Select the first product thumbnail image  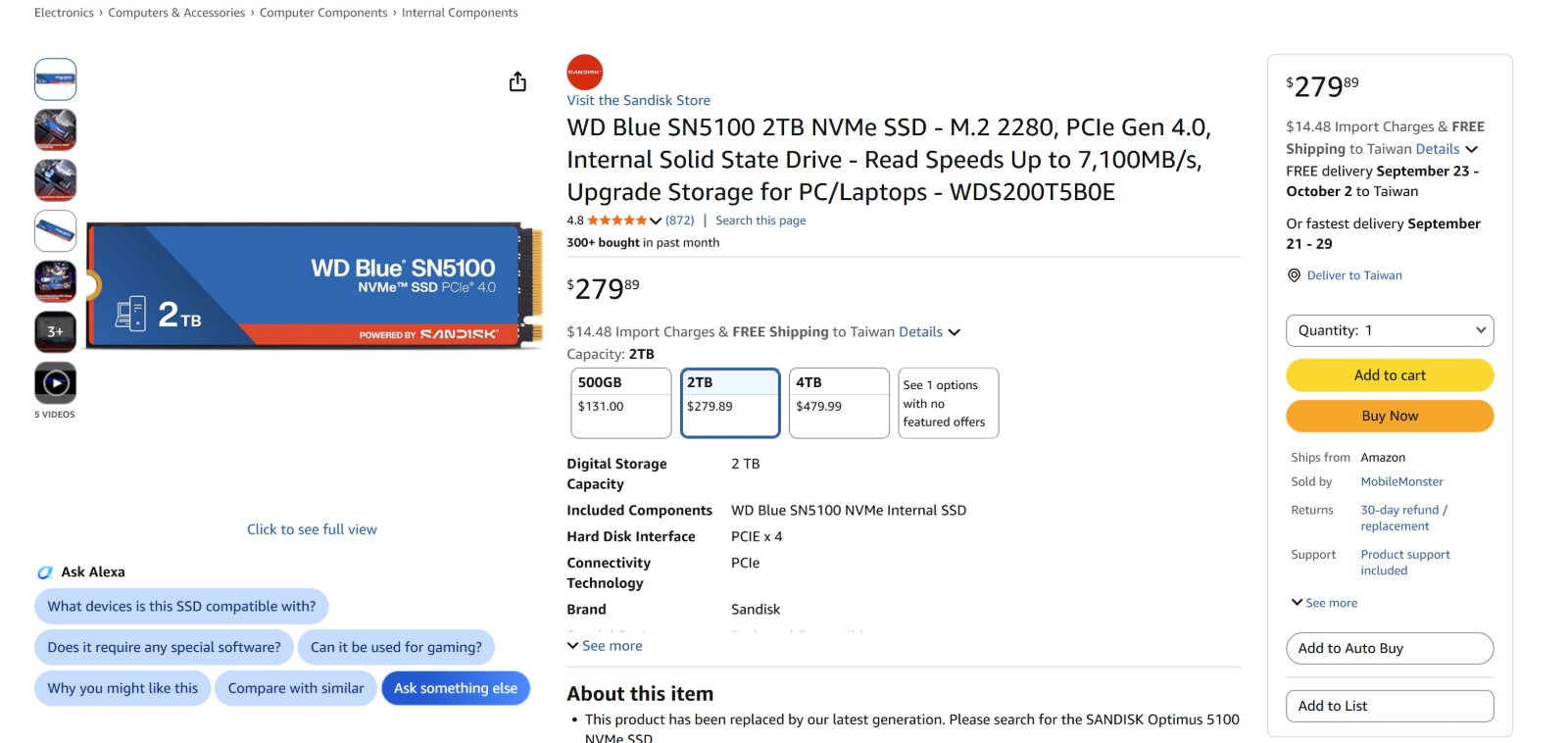[x=56, y=79]
